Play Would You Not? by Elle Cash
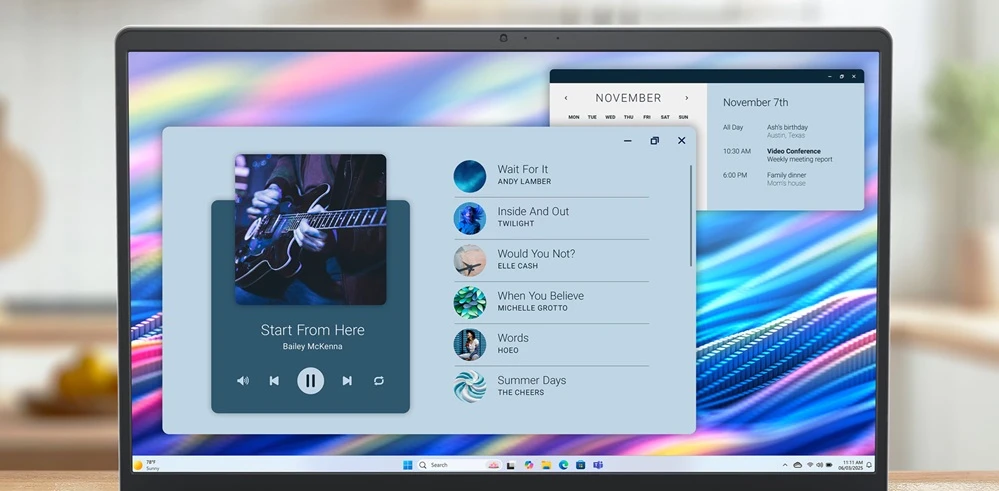This screenshot has height=491, width=999. coord(551,260)
